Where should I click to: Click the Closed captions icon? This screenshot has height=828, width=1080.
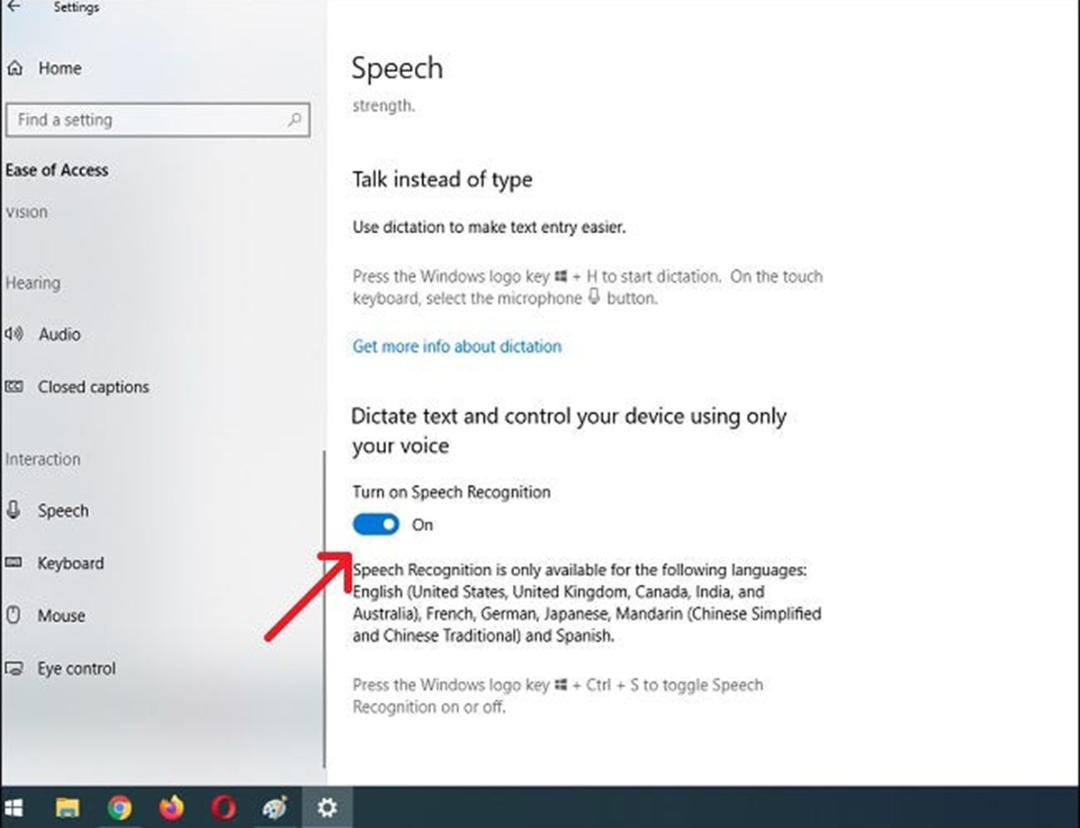(14, 386)
